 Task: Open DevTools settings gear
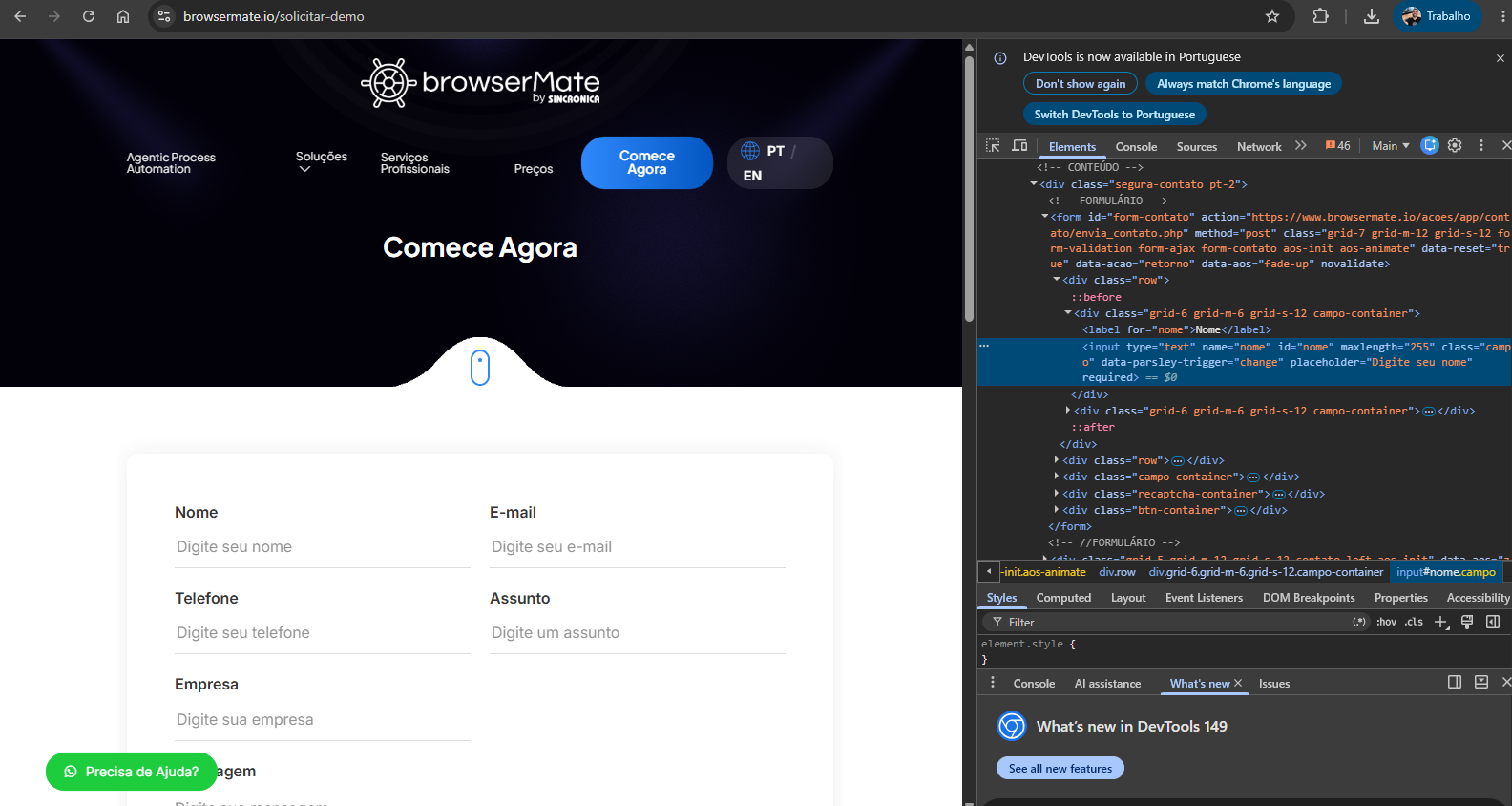pyautogui.click(x=1455, y=145)
